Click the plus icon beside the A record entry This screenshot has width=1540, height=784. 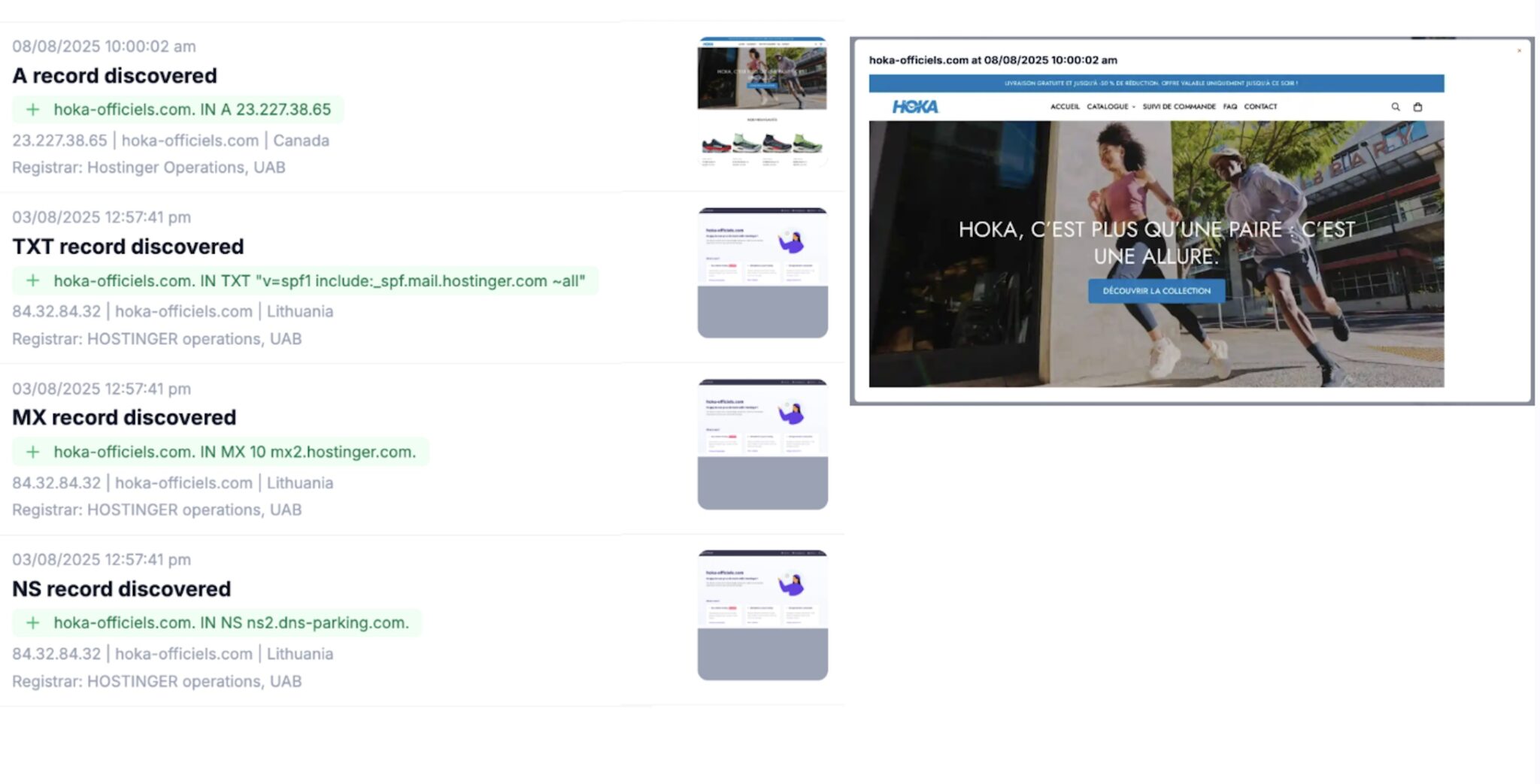pos(33,110)
